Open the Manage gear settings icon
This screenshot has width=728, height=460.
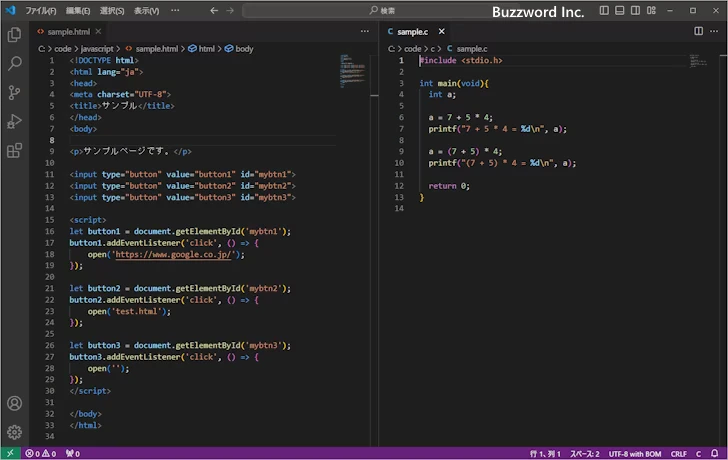[14, 432]
